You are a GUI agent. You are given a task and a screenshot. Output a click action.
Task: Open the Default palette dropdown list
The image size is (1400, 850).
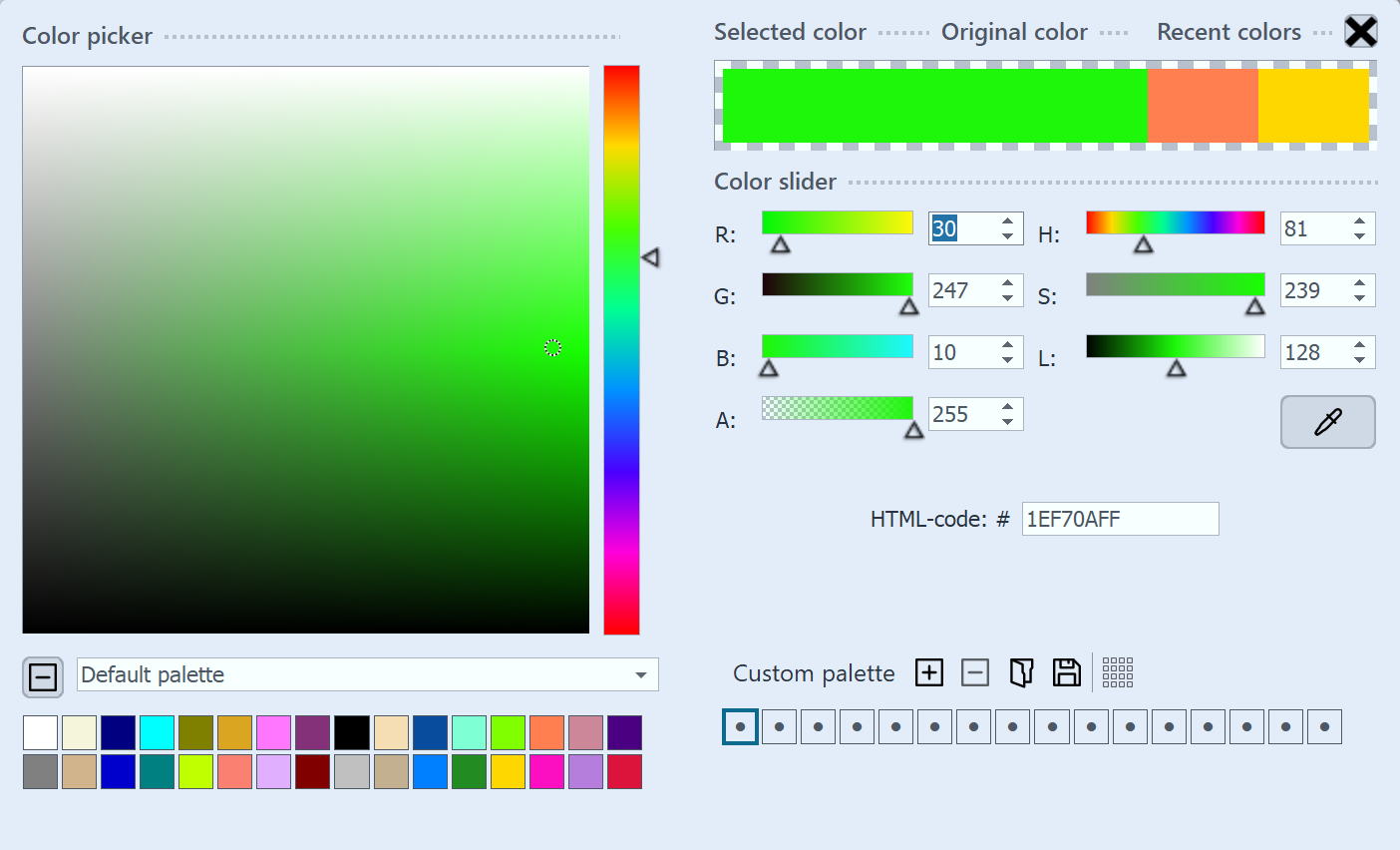click(x=641, y=675)
